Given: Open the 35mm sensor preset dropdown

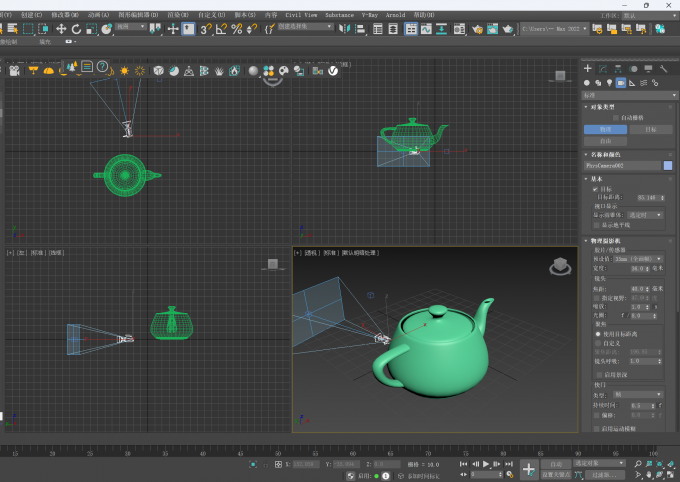Looking at the screenshot, I should 638,259.
